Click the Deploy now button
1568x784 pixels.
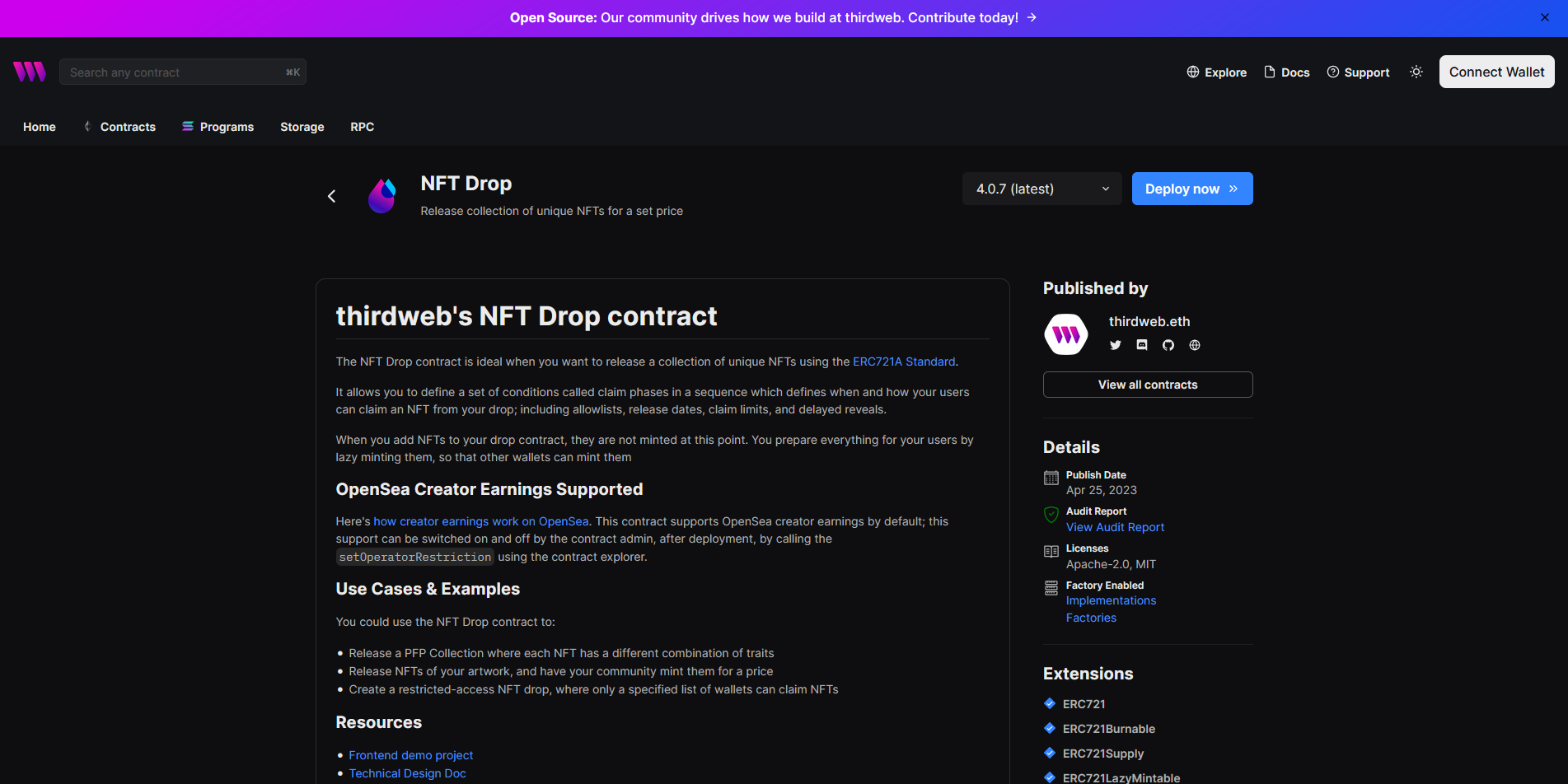click(x=1191, y=189)
